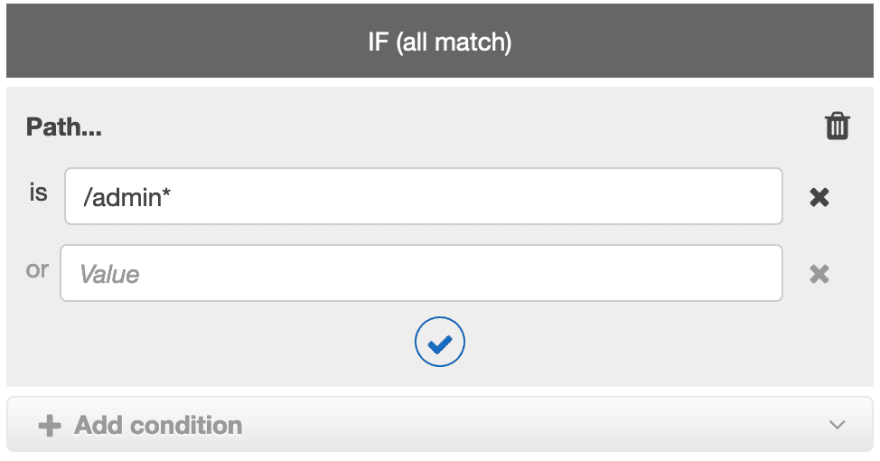880x461 pixels.
Task: Click the Value placeholder text
Action: pos(109,275)
